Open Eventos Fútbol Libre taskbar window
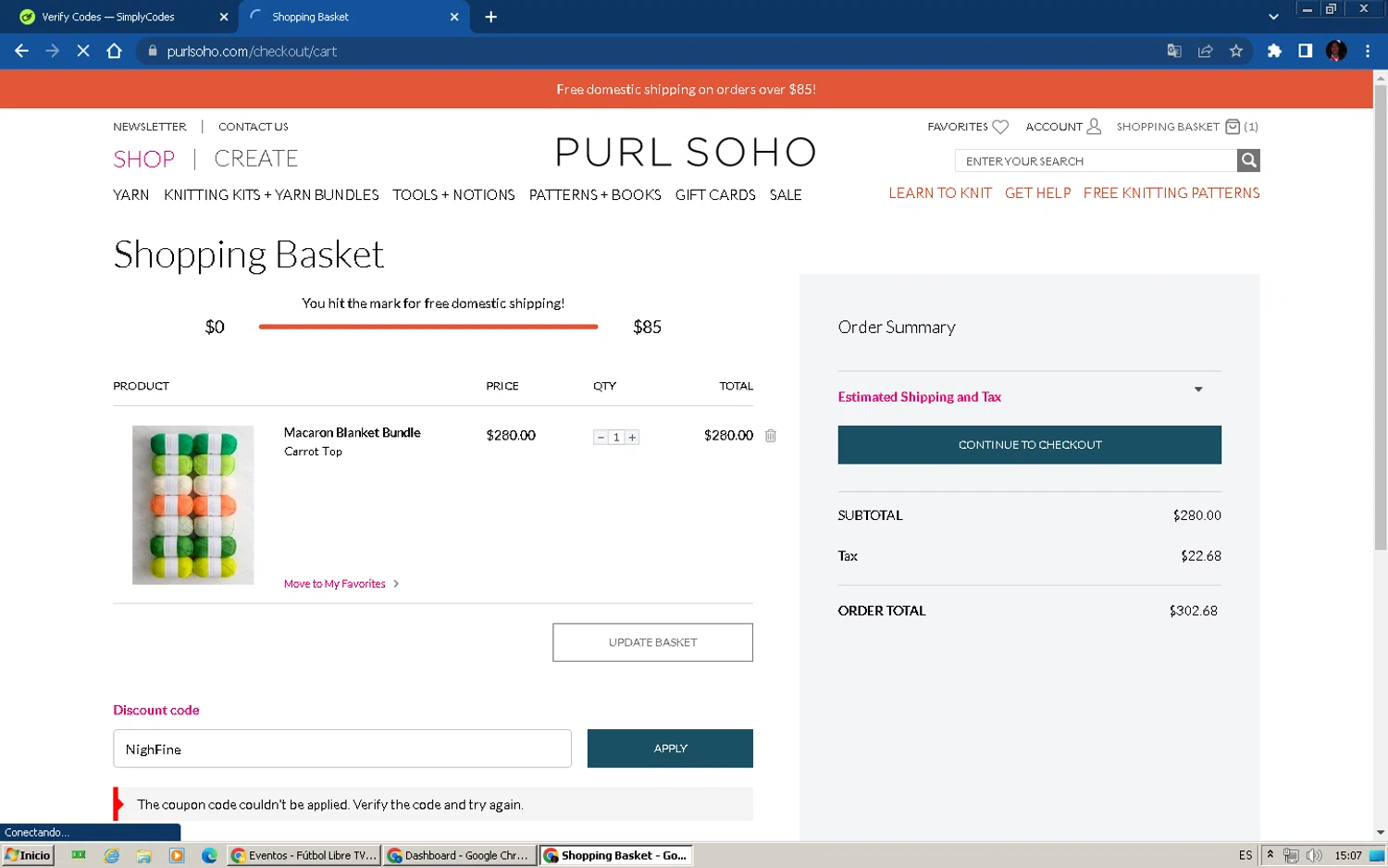 click(304, 855)
